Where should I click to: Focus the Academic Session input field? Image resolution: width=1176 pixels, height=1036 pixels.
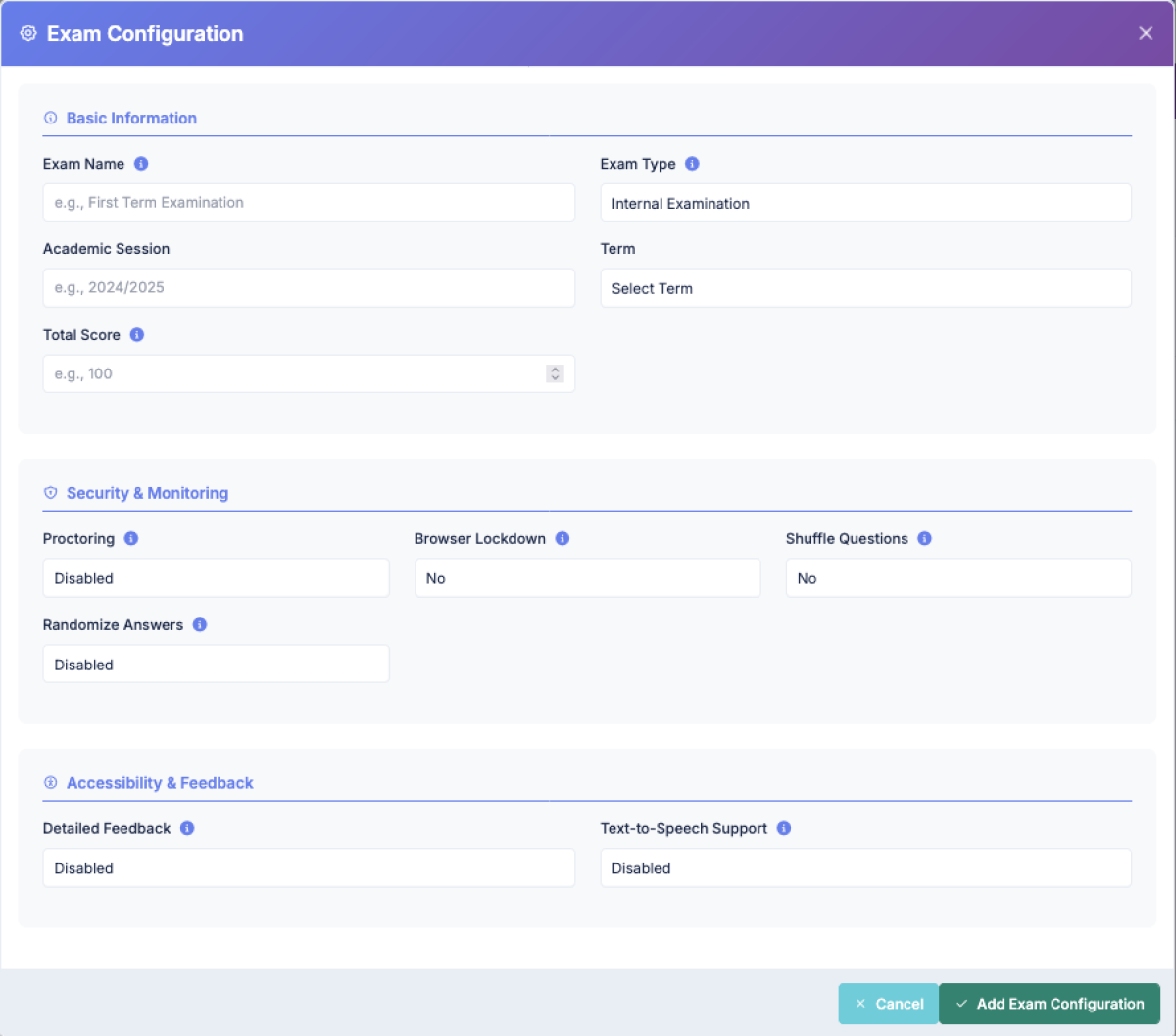(x=309, y=288)
